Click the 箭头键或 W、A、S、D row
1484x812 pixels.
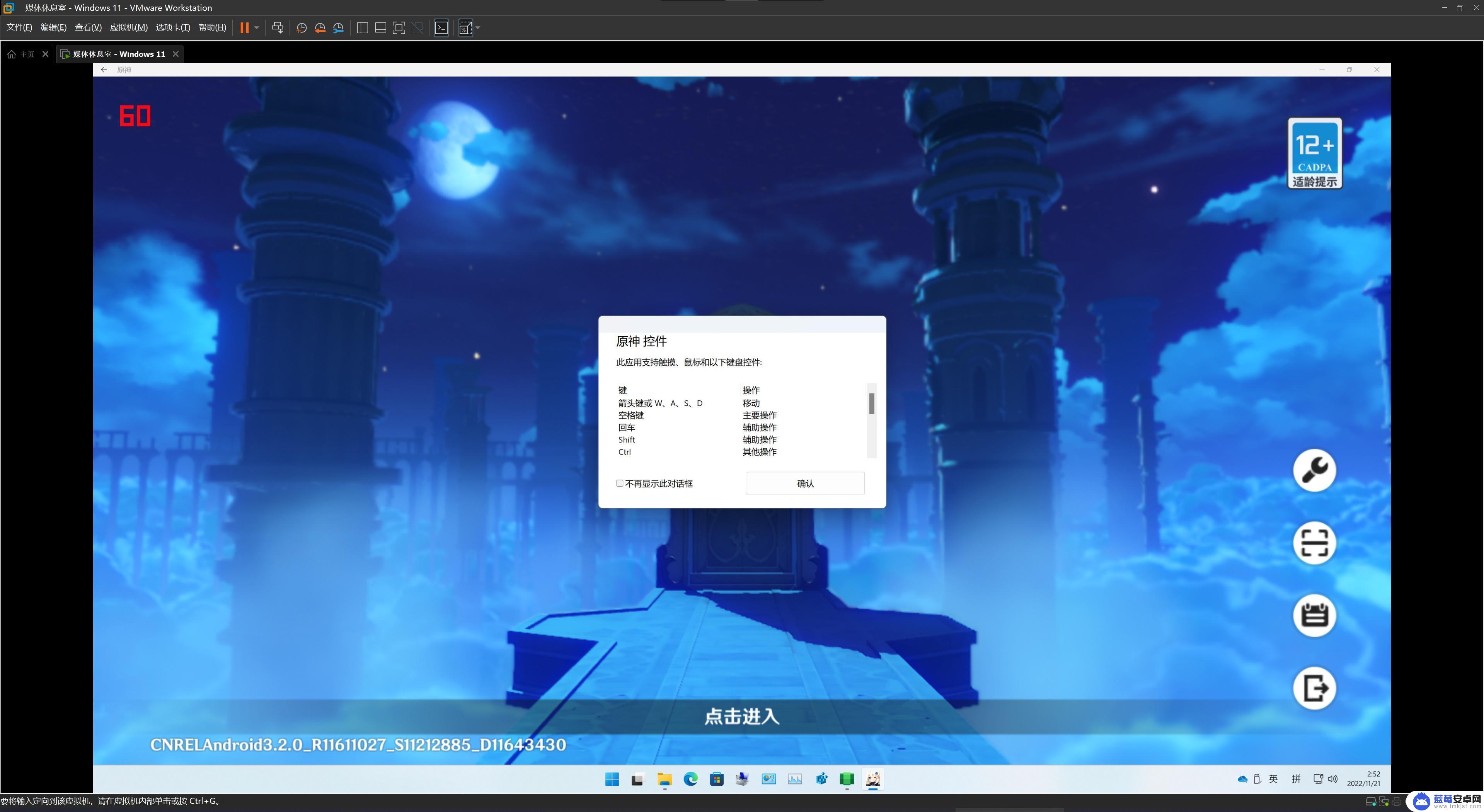tap(740, 403)
